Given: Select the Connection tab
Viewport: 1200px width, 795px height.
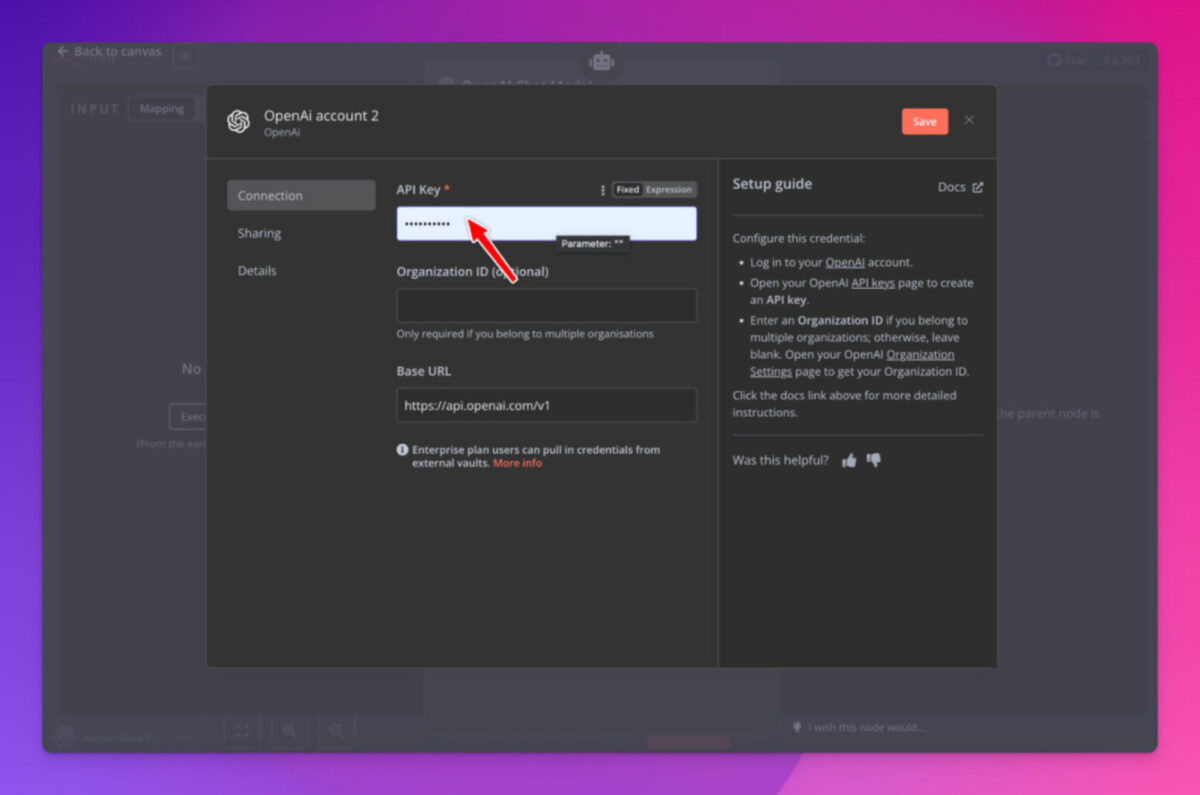Looking at the screenshot, I should coord(301,195).
